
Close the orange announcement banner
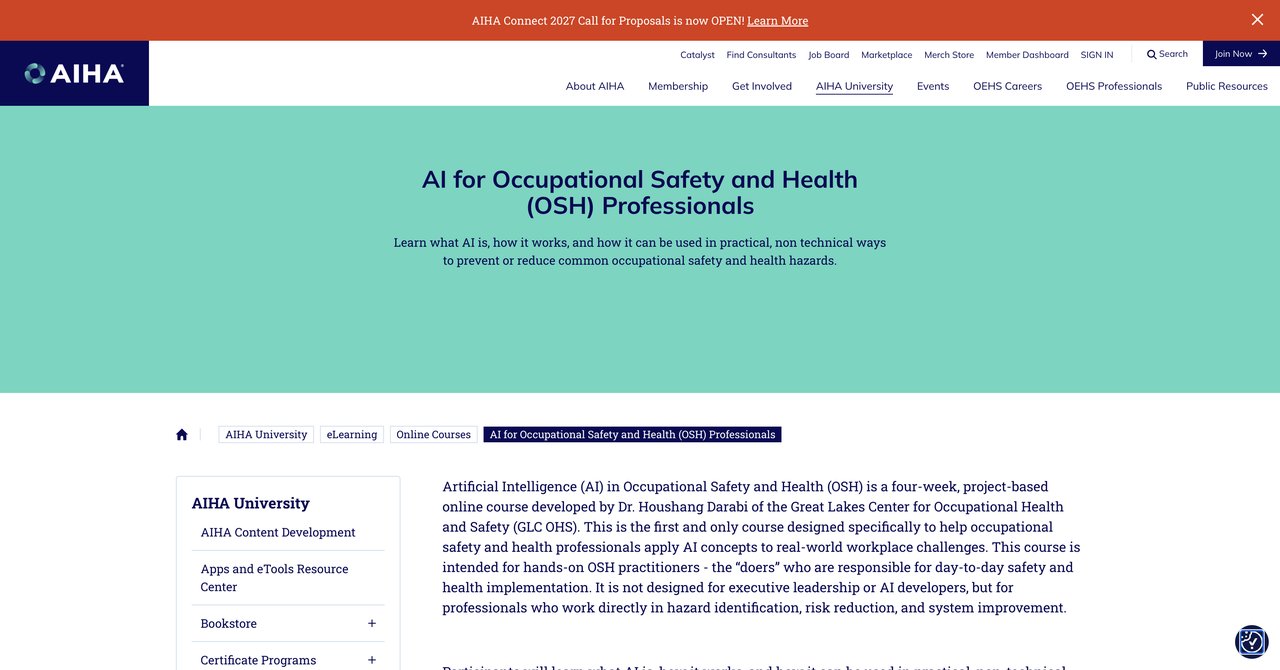tap(1257, 20)
